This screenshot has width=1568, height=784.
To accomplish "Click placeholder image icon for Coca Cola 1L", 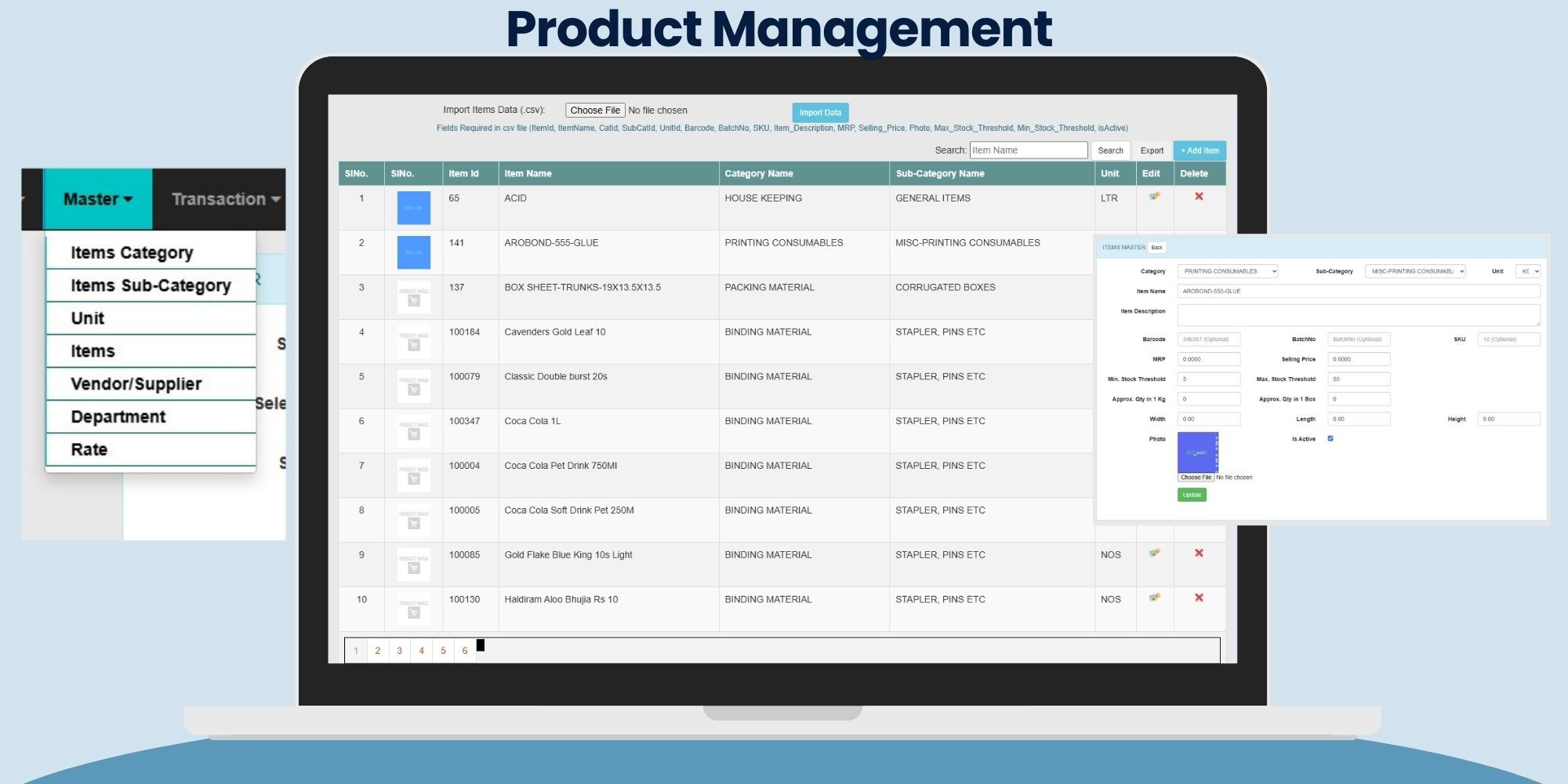I will coord(413,430).
